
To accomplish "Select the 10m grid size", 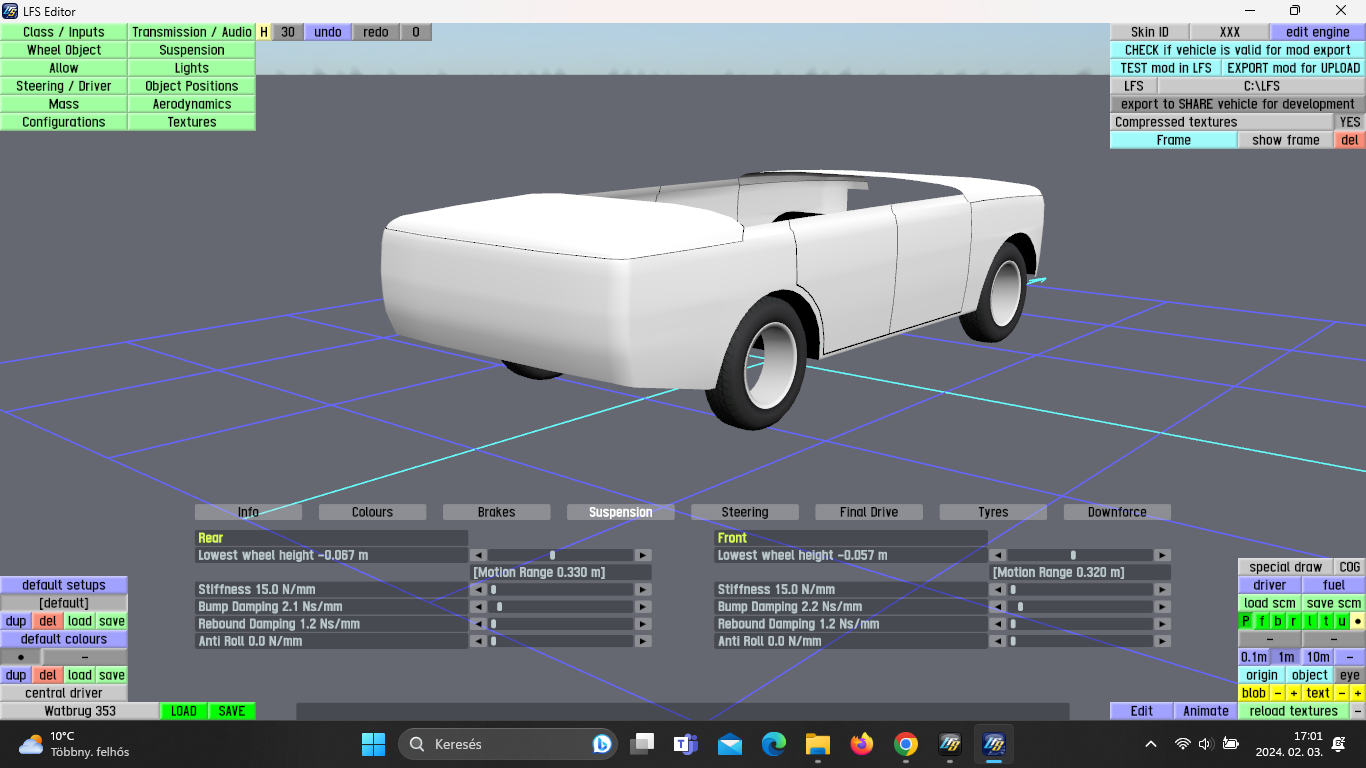I will point(1318,657).
